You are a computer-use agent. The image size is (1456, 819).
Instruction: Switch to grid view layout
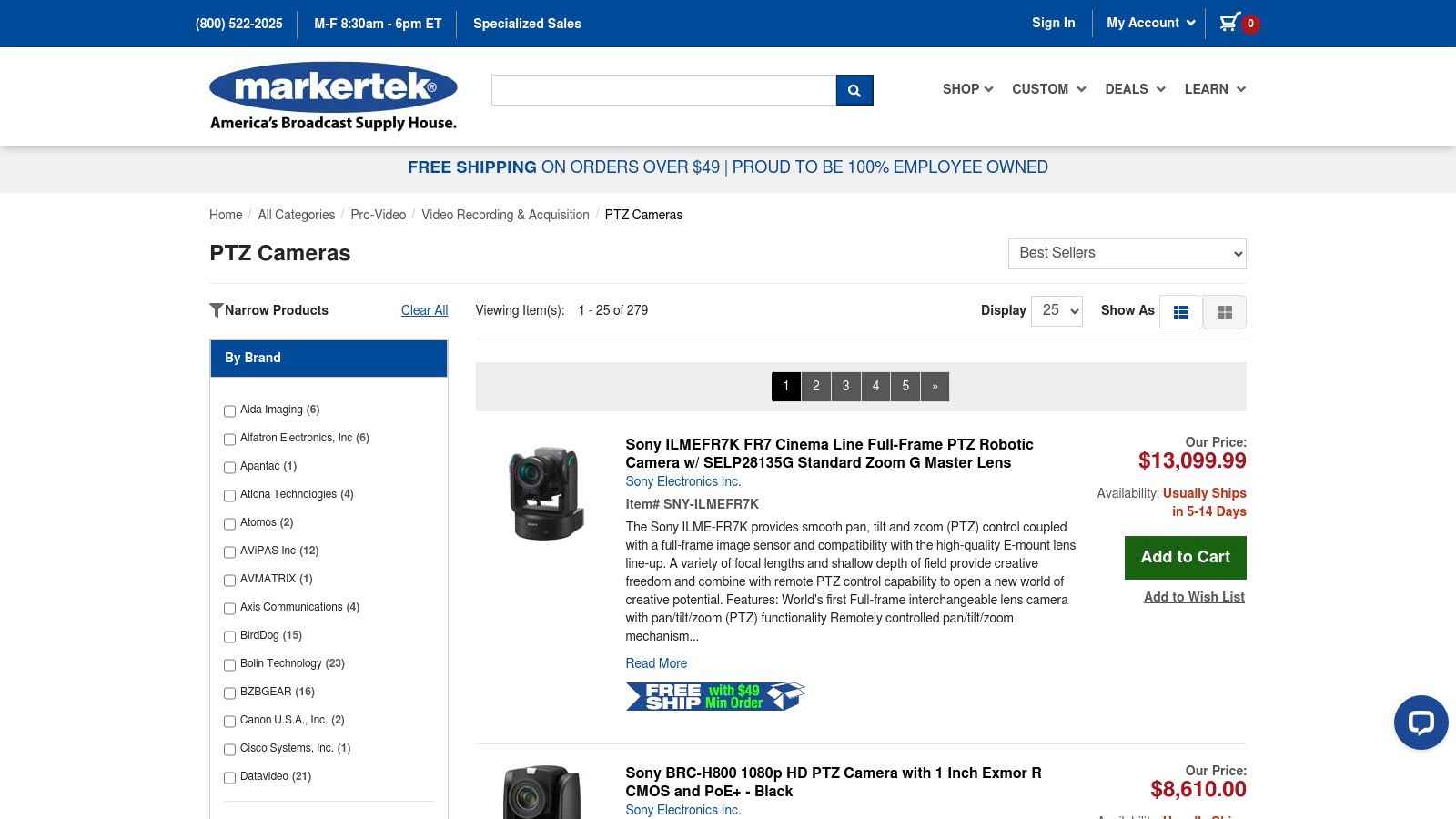tap(1225, 312)
